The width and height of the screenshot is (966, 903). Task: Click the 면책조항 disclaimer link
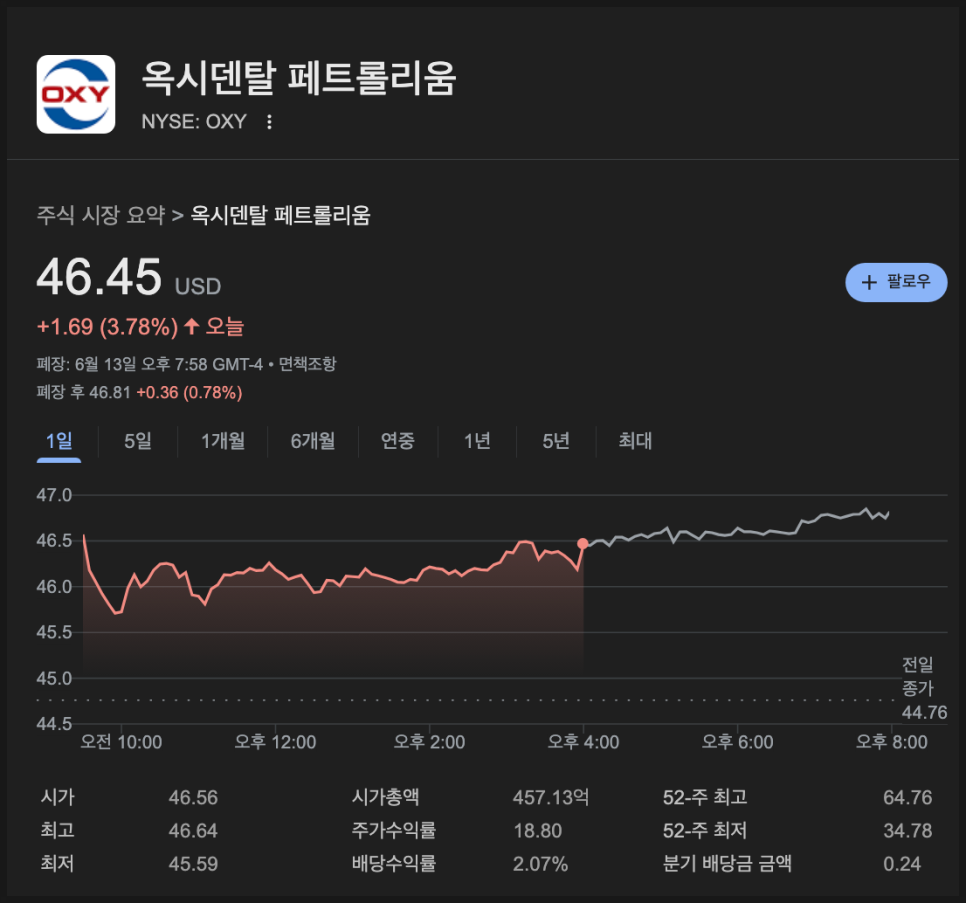click(x=307, y=364)
